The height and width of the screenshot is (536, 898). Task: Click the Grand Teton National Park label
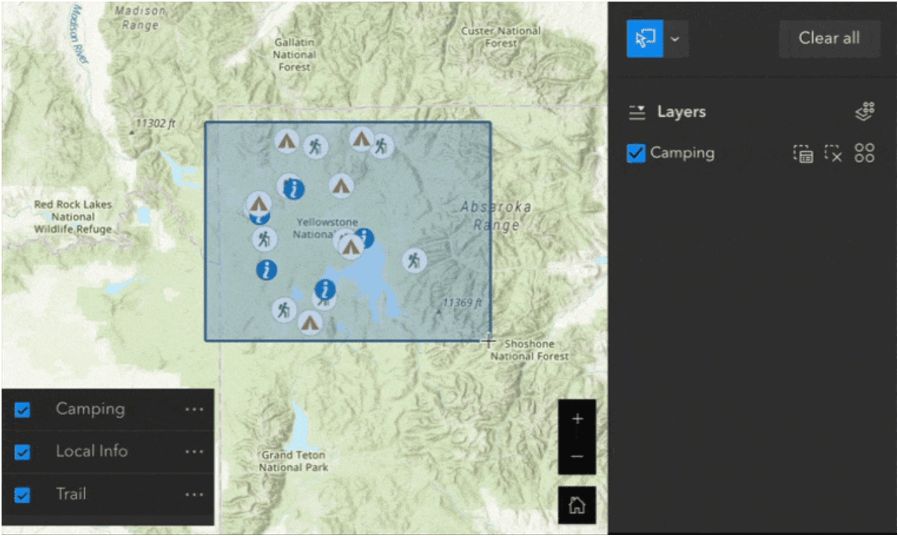click(x=293, y=461)
